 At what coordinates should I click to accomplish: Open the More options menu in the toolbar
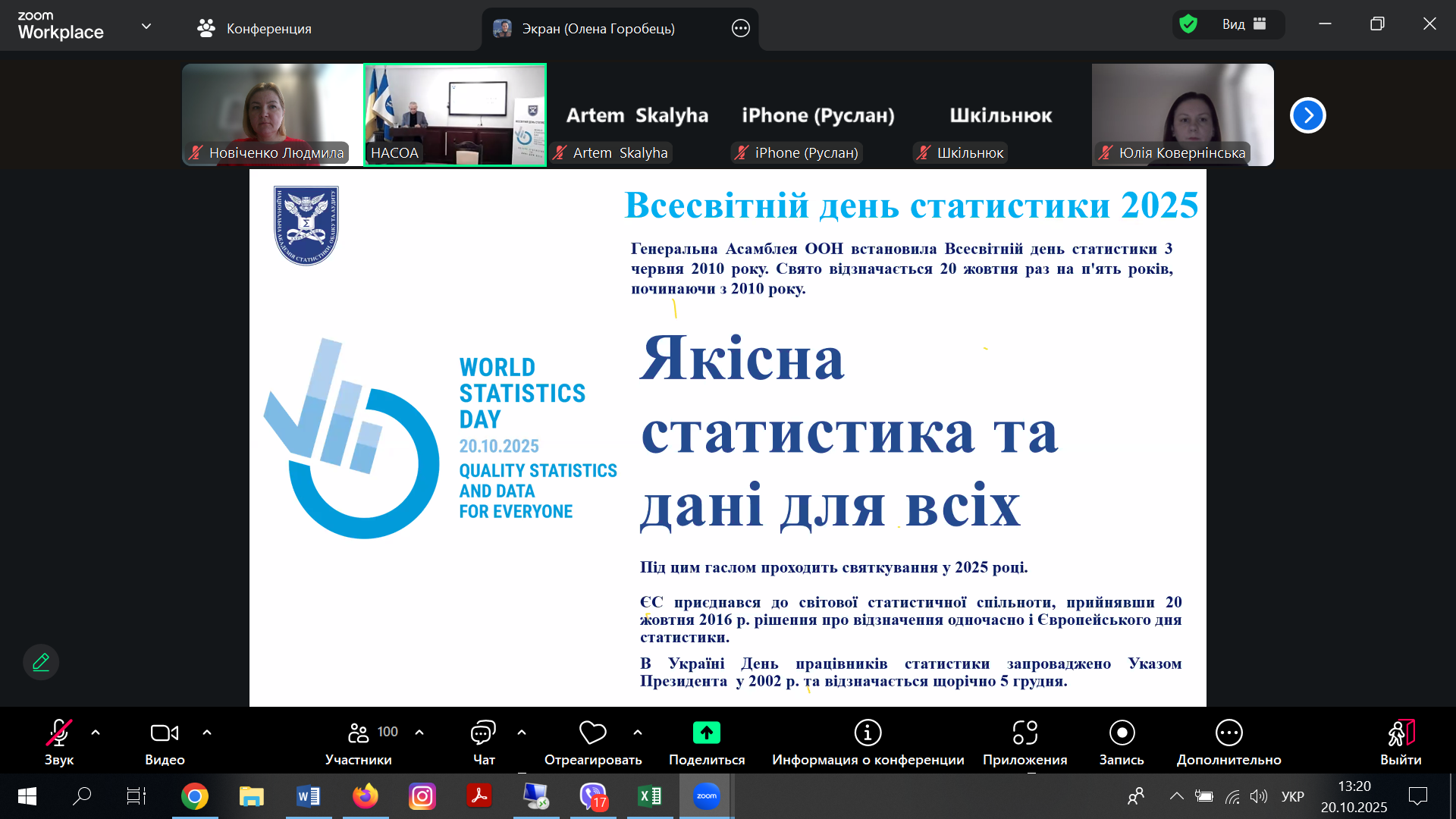point(1228,742)
